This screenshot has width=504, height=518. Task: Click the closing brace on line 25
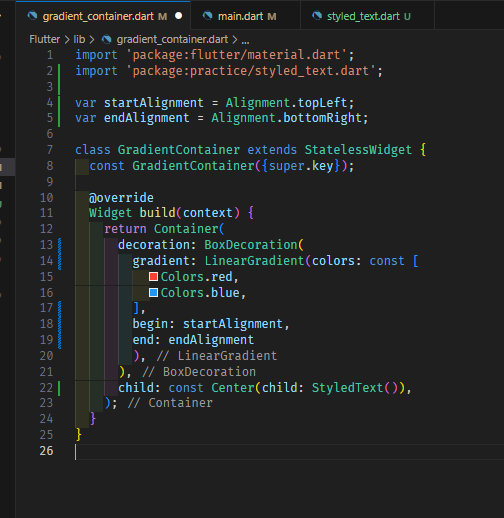coord(79,434)
